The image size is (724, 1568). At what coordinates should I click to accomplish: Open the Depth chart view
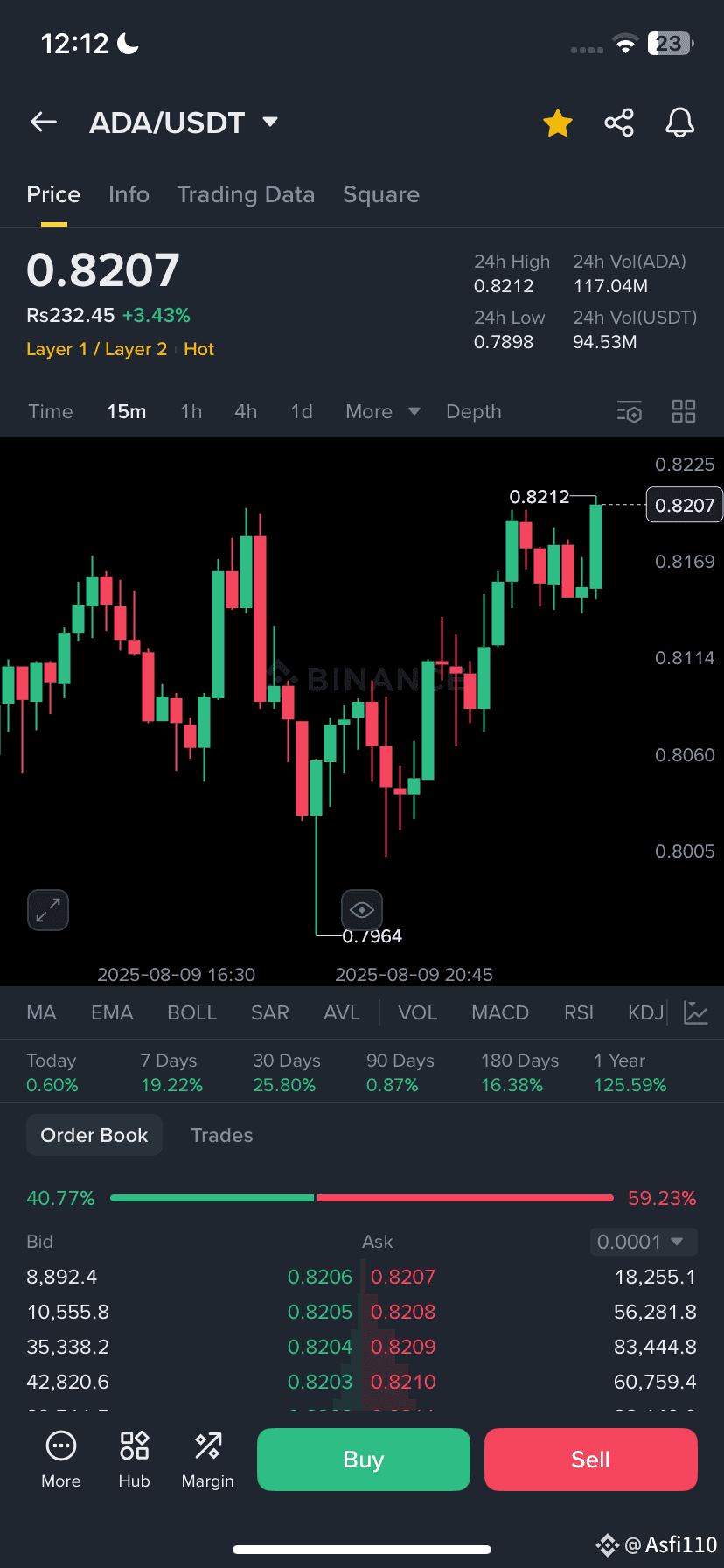coord(474,411)
